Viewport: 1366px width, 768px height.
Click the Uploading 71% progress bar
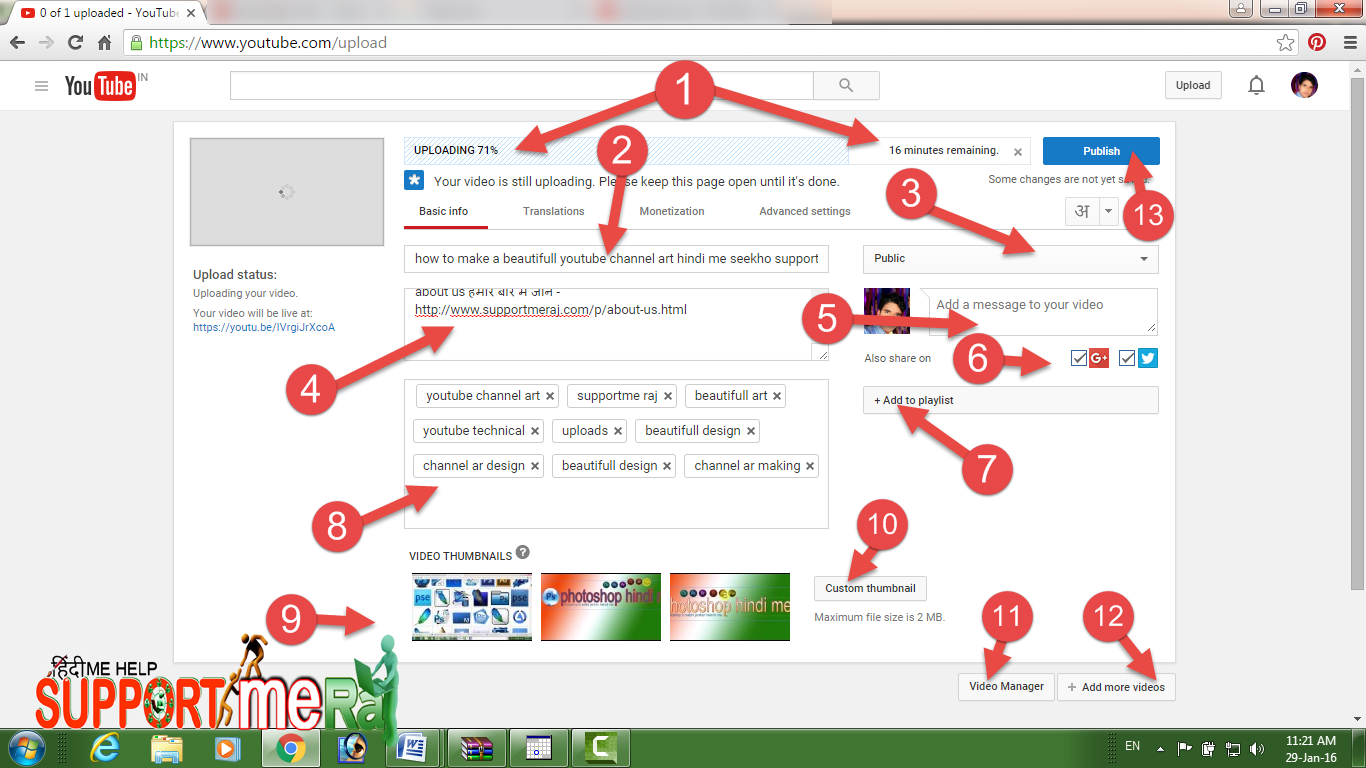(x=627, y=151)
